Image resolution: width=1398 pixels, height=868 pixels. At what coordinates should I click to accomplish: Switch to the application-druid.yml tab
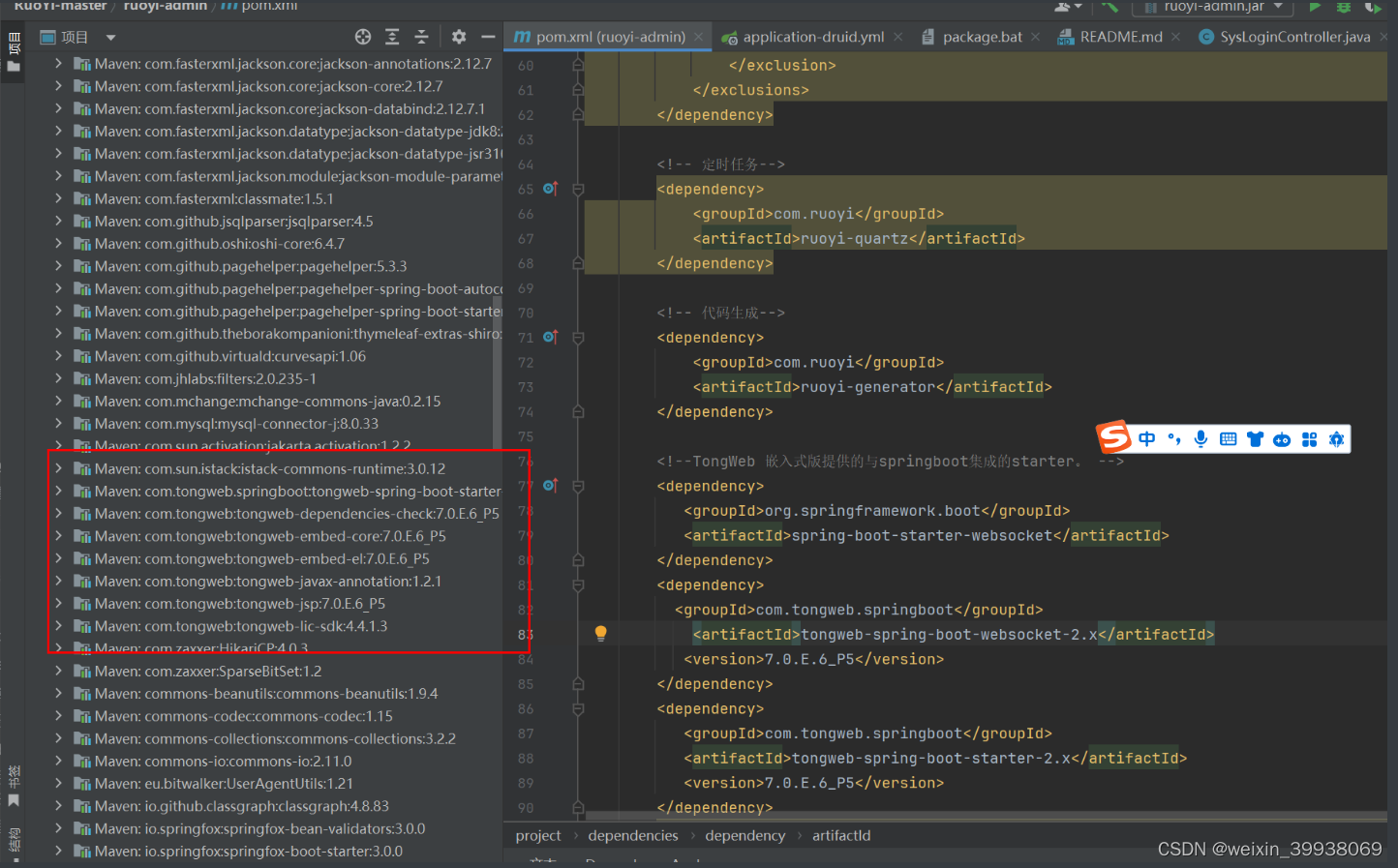pyautogui.click(x=813, y=37)
